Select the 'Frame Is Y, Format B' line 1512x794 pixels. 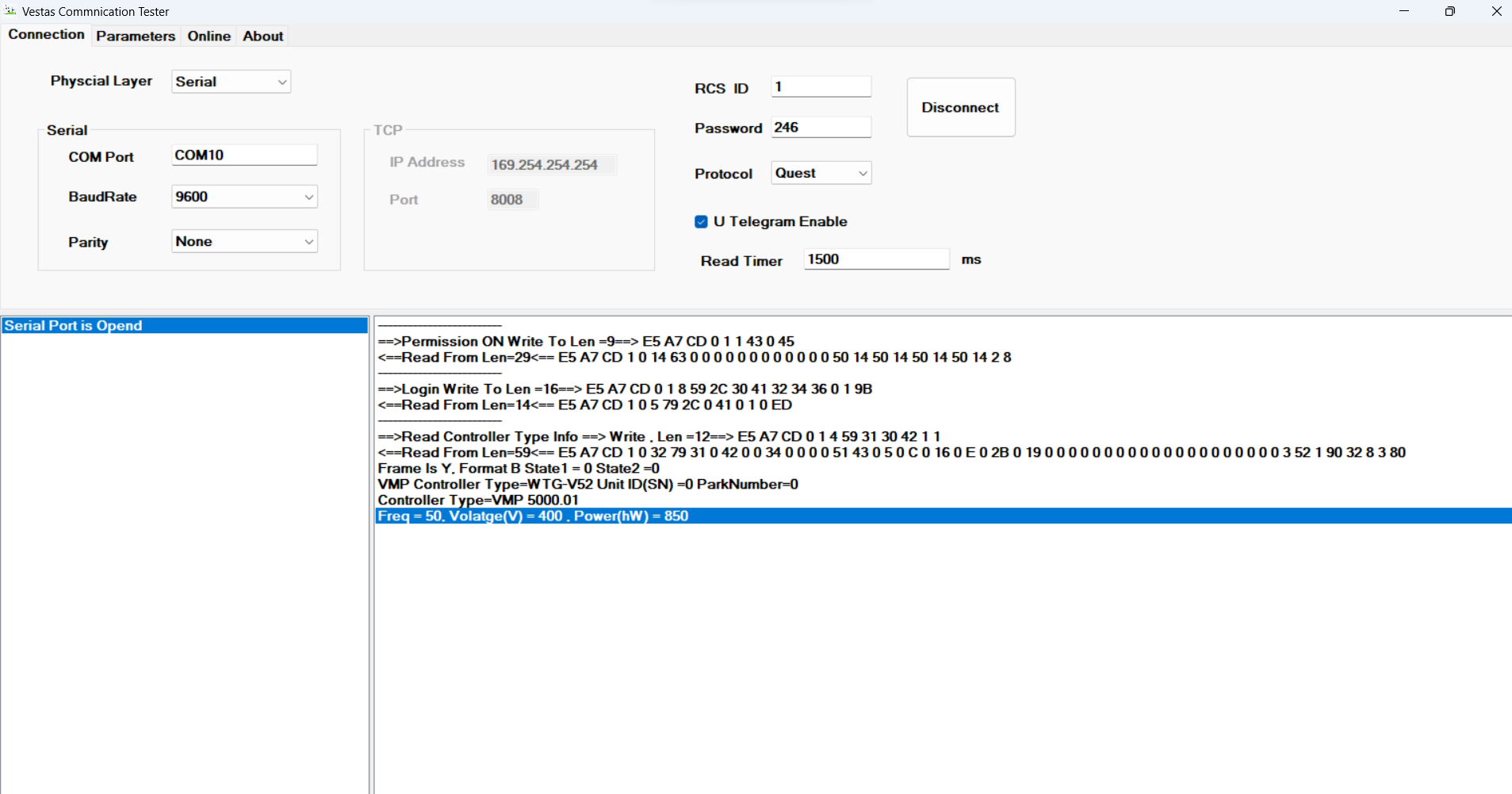[x=943, y=468]
